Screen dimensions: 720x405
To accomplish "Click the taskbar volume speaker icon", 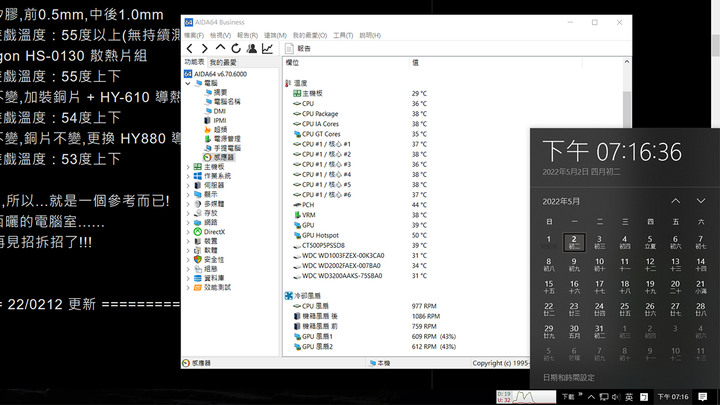I will click(x=616, y=397).
